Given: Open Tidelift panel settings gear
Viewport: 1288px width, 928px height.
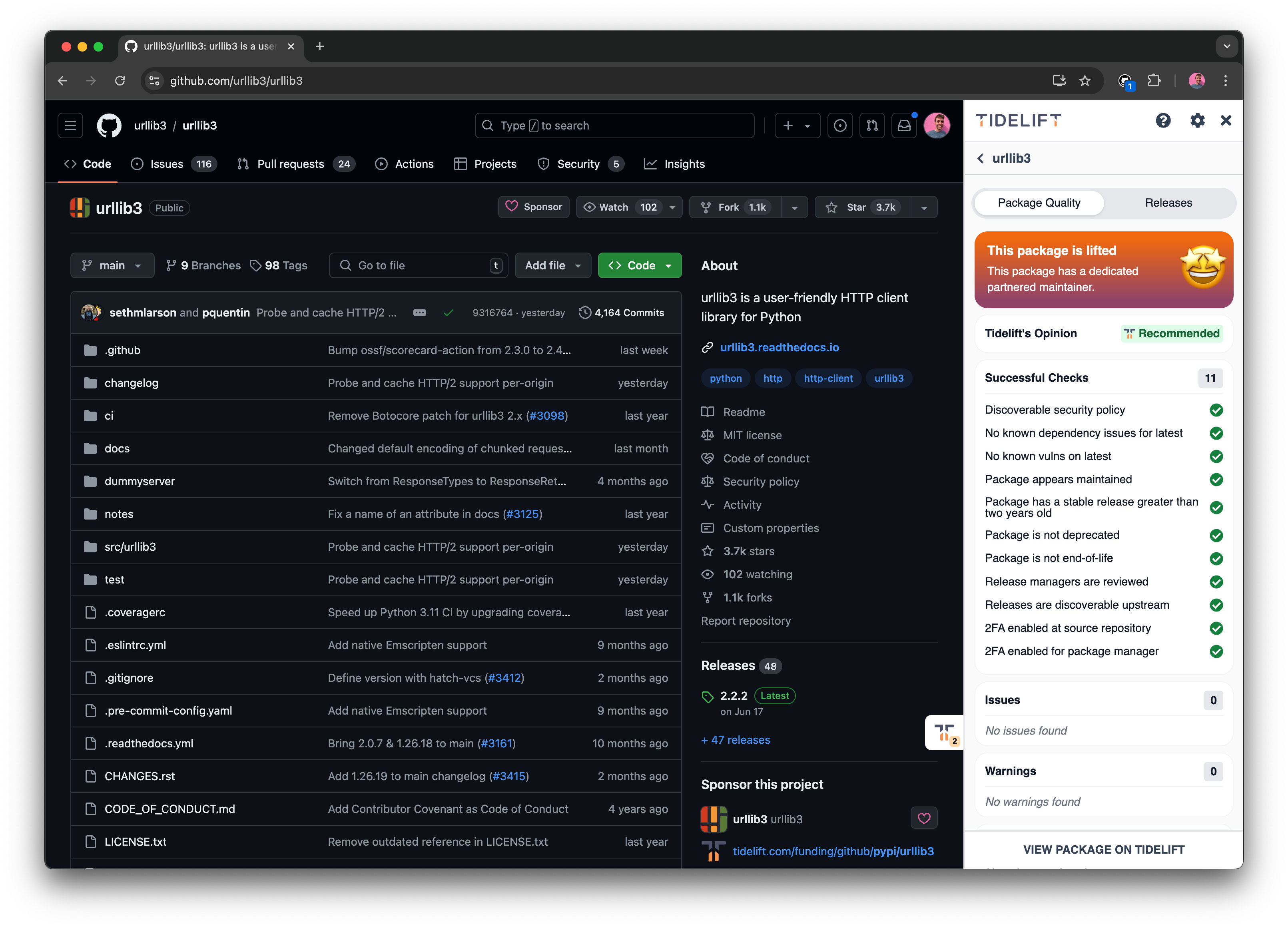Looking at the screenshot, I should [1197, 120].
